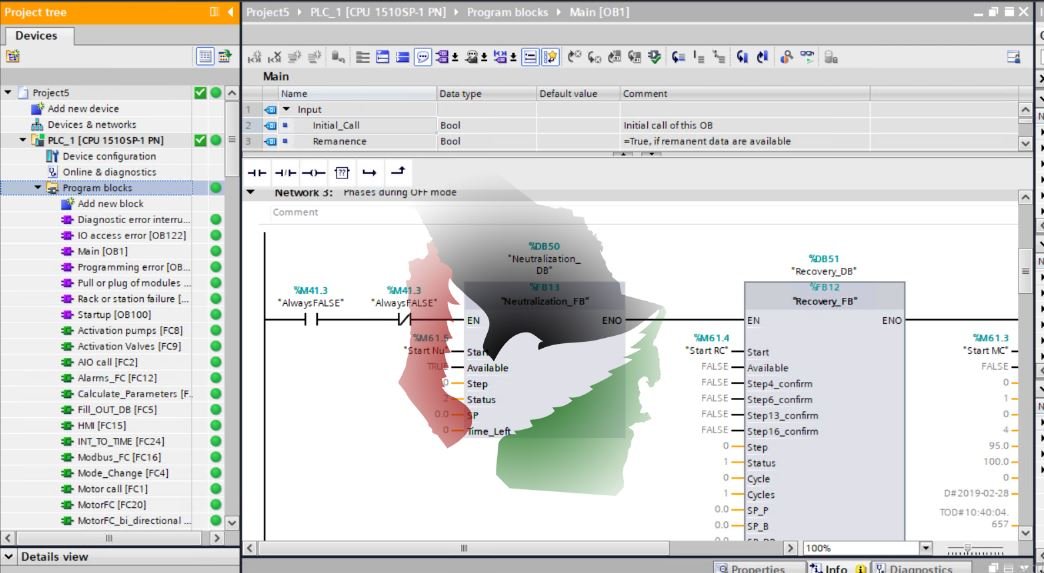Open the 100% zoom level dropdown

coord(925,548)
